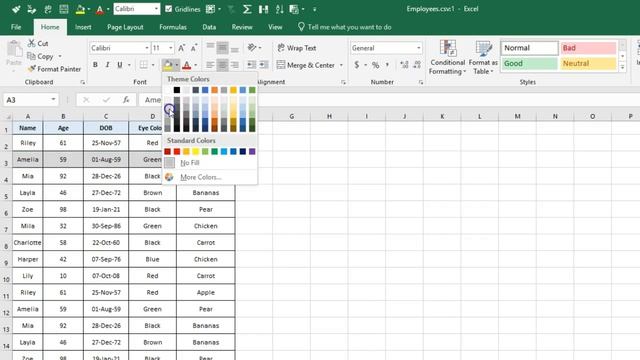Apply the Normal cell style
Image resolution: width=640 pixels, height=360 pixels.
coord(529,48)
